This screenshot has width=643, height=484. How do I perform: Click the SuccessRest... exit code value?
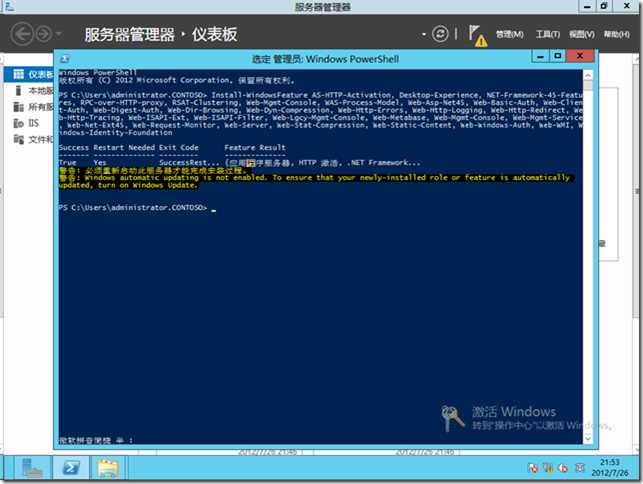click(189, 163)
